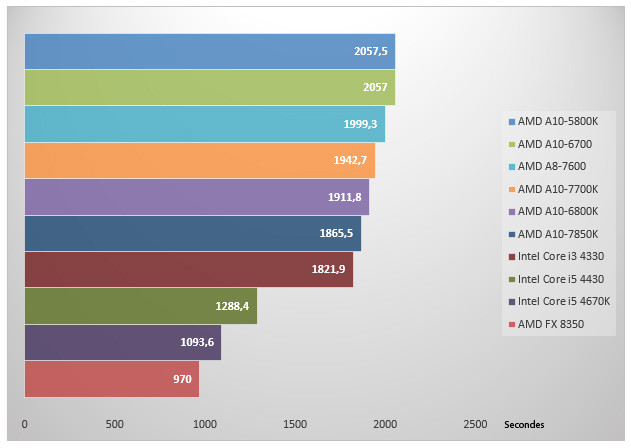Click the AMD A10-6700 legend color swatch

click(512, 144)
